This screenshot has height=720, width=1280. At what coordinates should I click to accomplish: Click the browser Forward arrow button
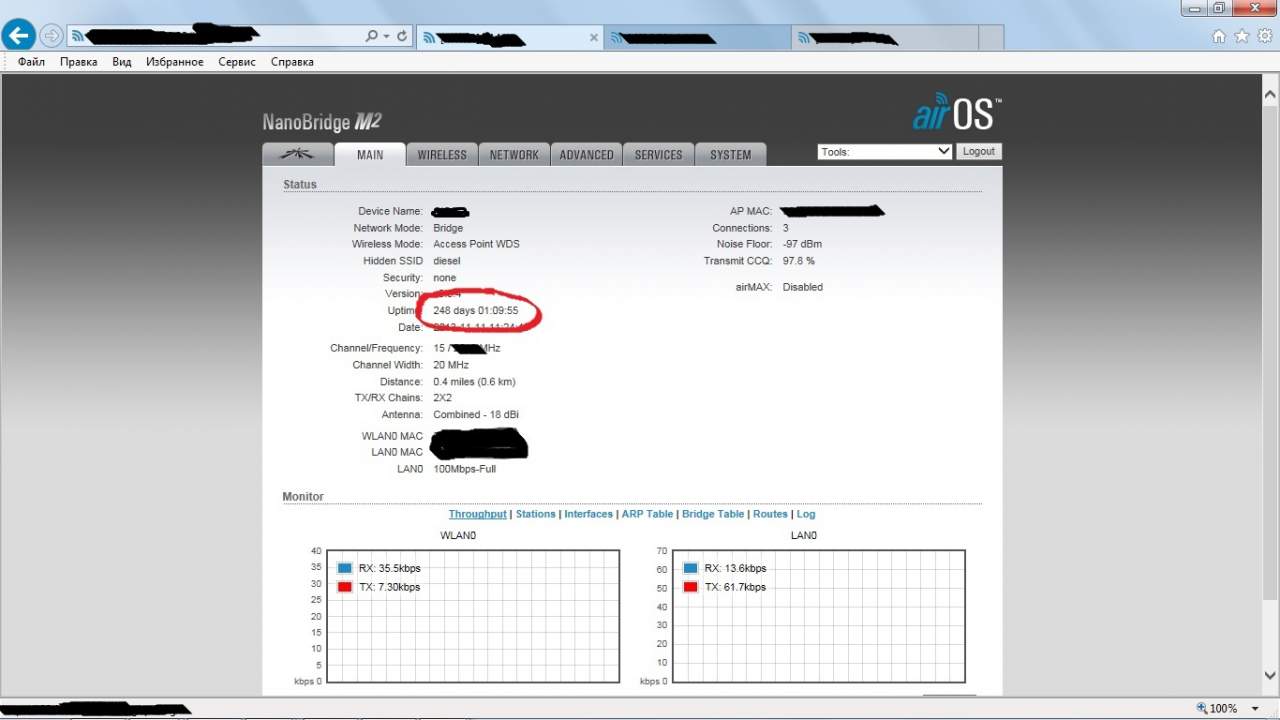pos(51,36)
